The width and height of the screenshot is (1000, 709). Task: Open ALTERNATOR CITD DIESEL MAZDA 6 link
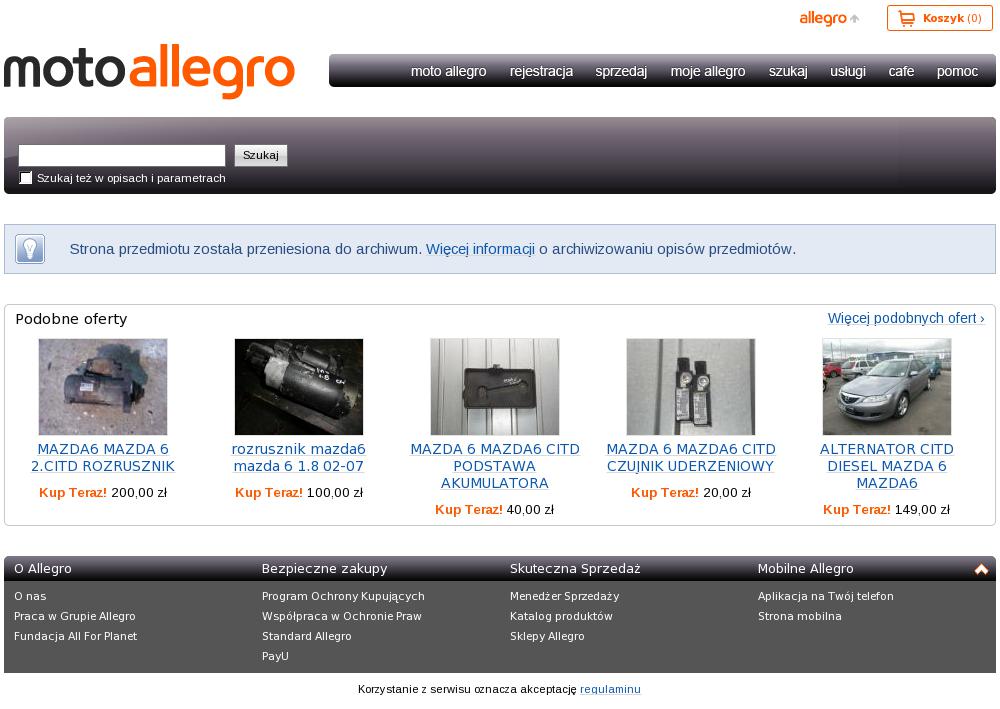coord(886,466)
